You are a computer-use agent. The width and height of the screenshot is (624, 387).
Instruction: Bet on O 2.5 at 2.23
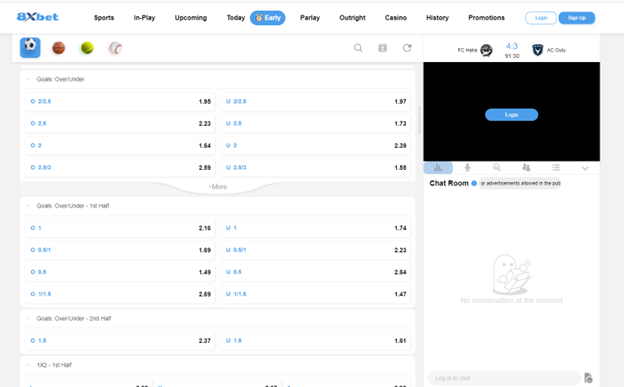120,123
